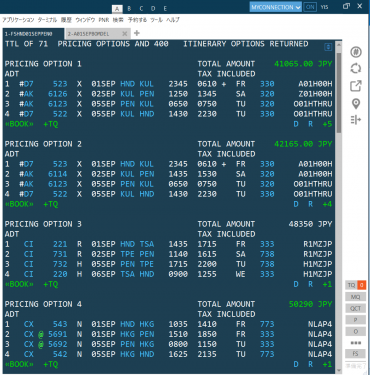Viewport: 370px width, 375px height.
Task: Click BOOK for pricing option 4
Action: [19, 364]
